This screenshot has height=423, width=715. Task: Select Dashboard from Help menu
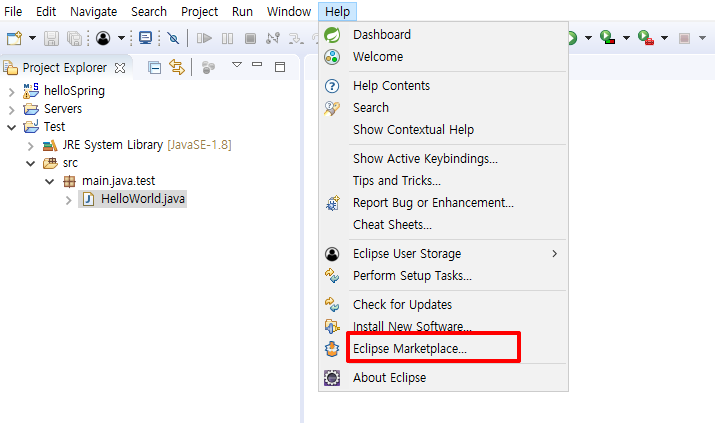click(443, 35)
